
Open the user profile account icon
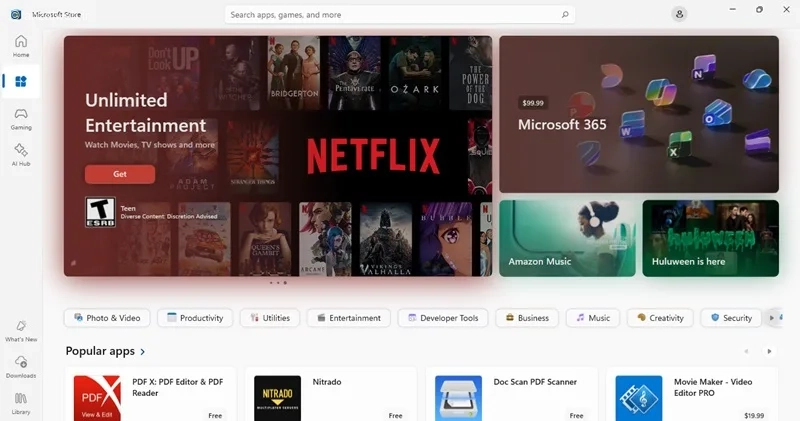(679, 14)
